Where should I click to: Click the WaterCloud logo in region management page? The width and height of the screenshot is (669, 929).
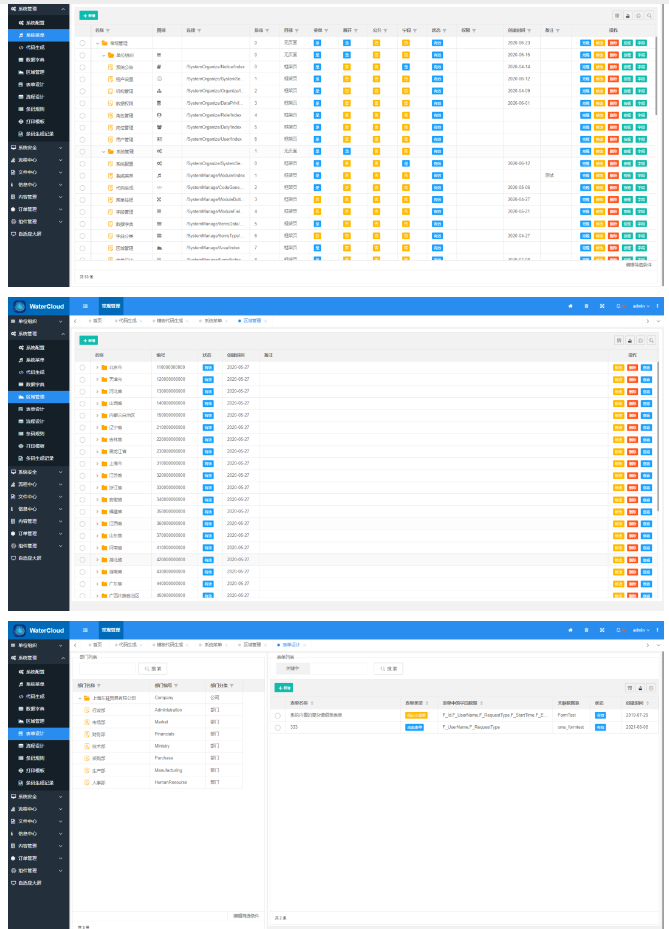click(x=39, y=306)
